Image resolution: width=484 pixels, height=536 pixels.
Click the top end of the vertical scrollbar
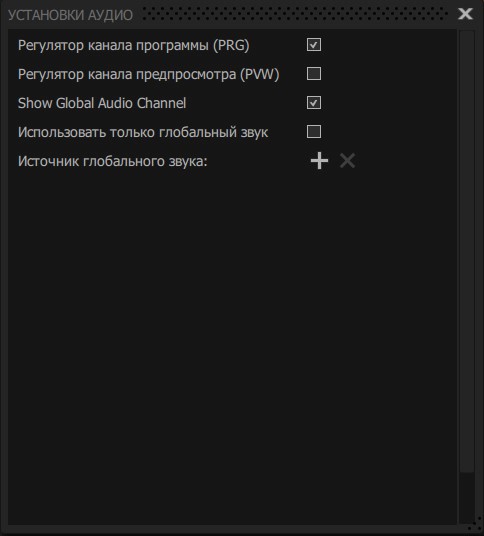[x=467, y=33]
